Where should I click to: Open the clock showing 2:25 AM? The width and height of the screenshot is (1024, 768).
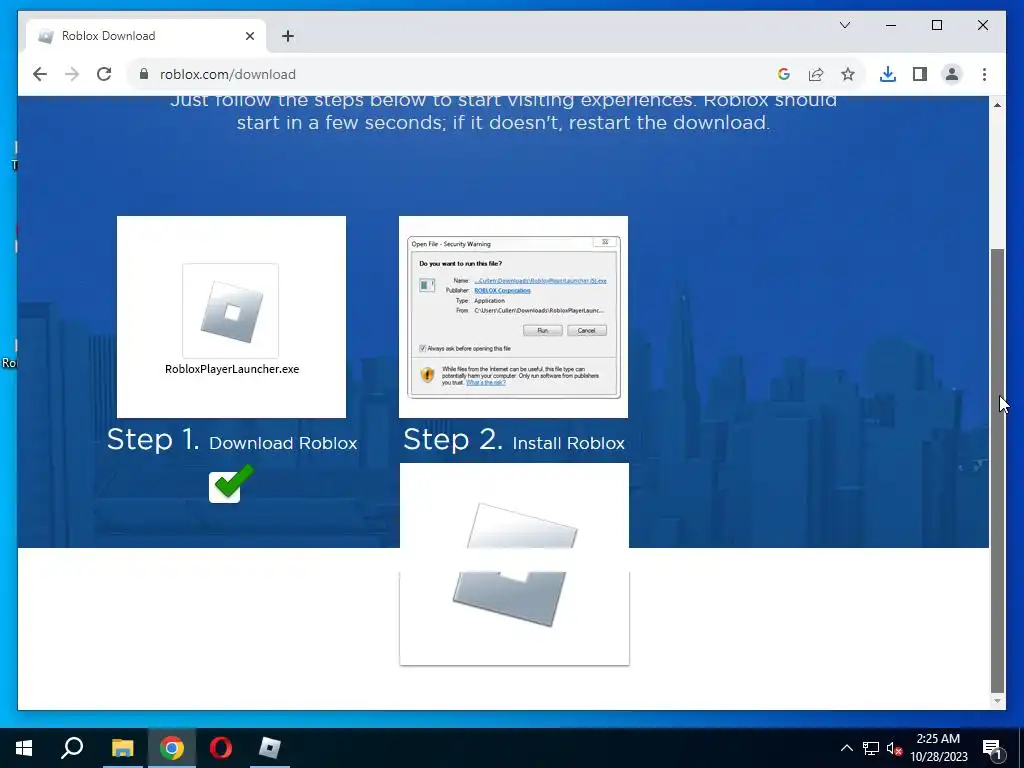[x=938, y=748]
